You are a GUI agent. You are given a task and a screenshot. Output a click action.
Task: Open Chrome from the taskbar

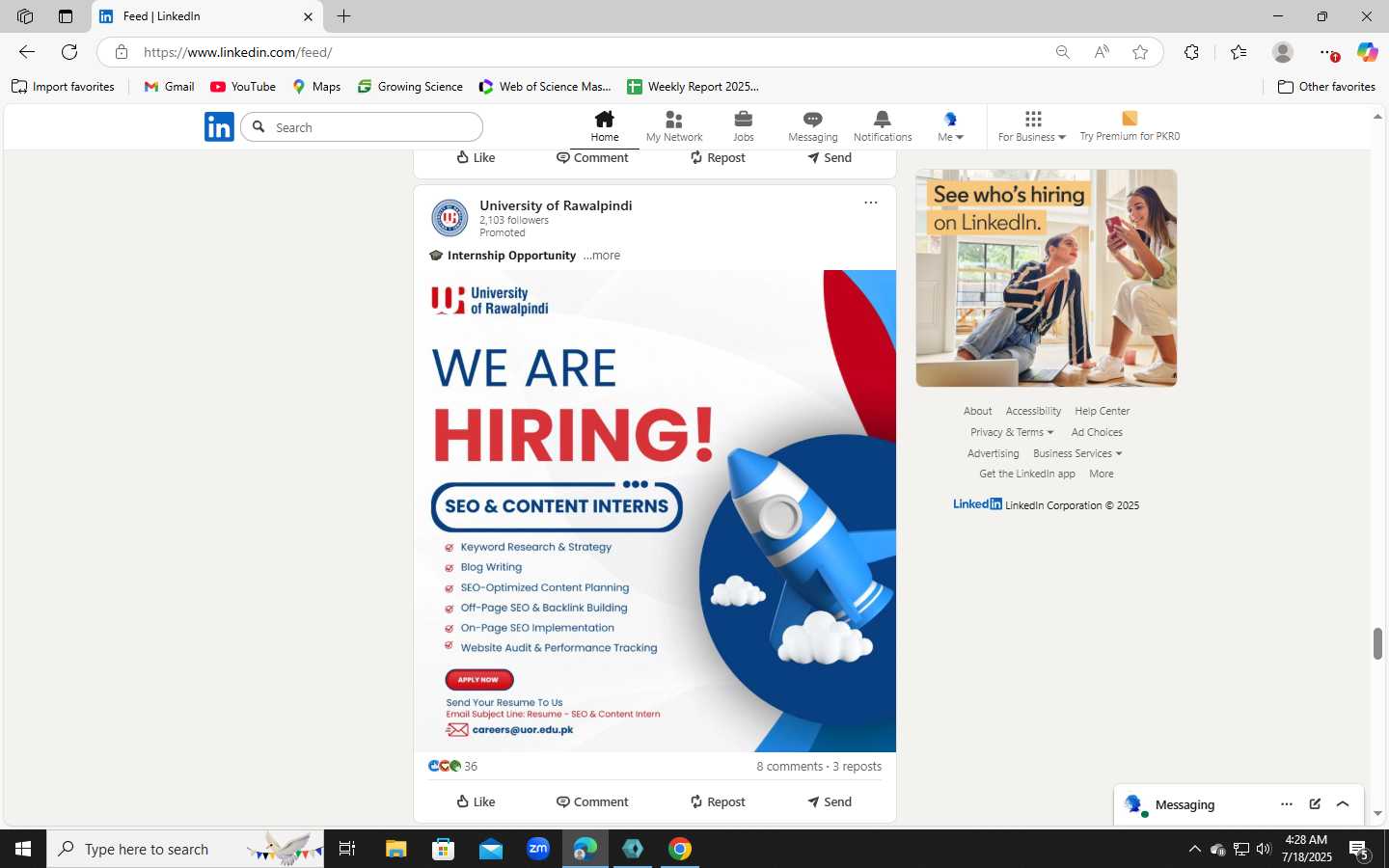coord(680,849)
